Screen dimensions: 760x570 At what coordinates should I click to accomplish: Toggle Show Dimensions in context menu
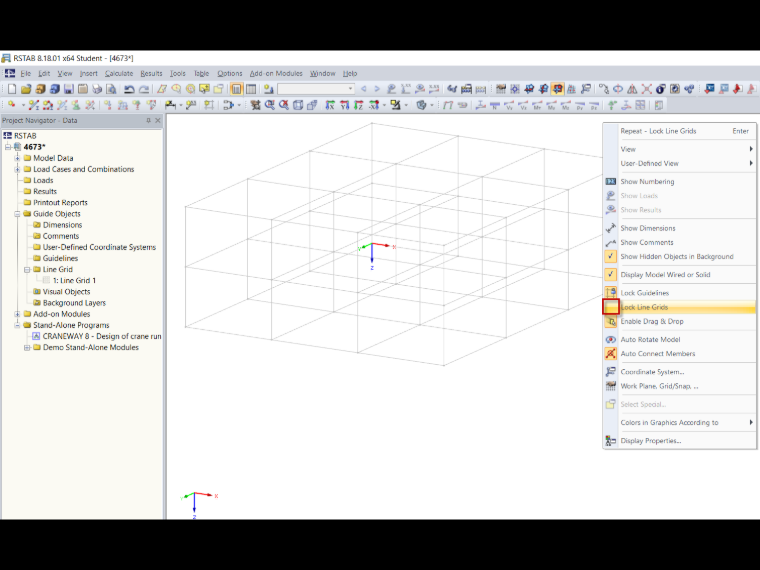pos(680,228)
